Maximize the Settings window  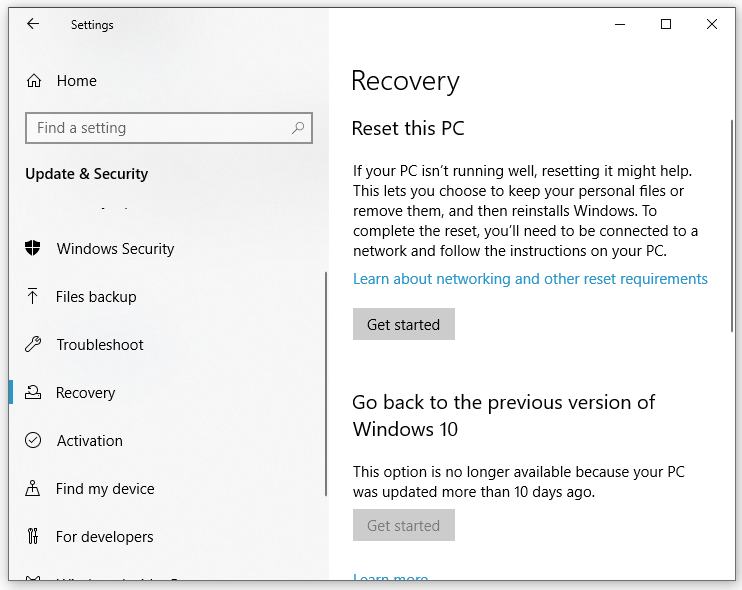[x=666, y=24]
